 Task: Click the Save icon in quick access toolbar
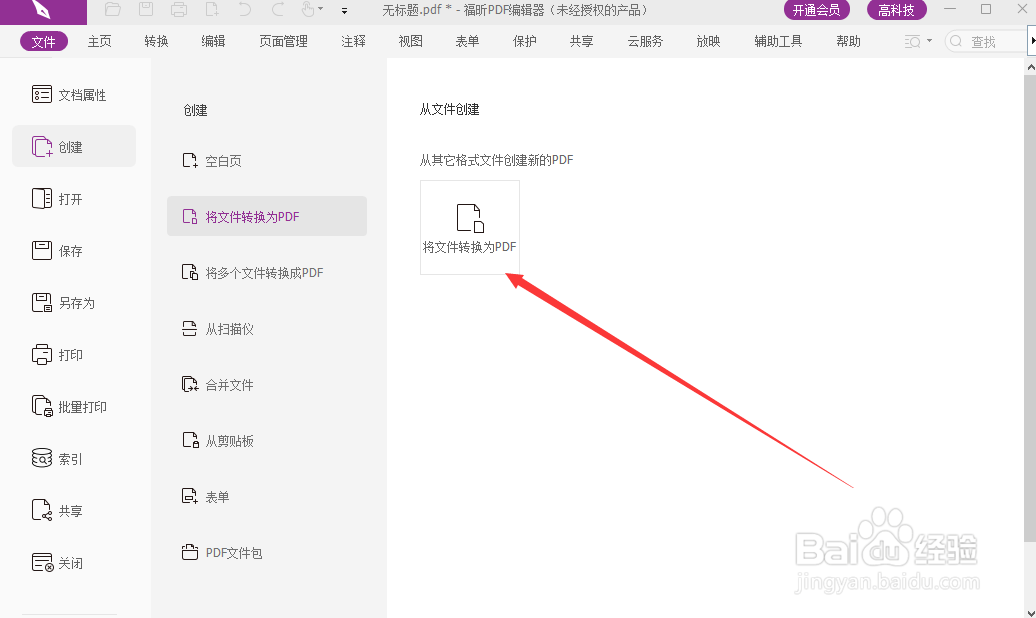(x=146, y=10)
